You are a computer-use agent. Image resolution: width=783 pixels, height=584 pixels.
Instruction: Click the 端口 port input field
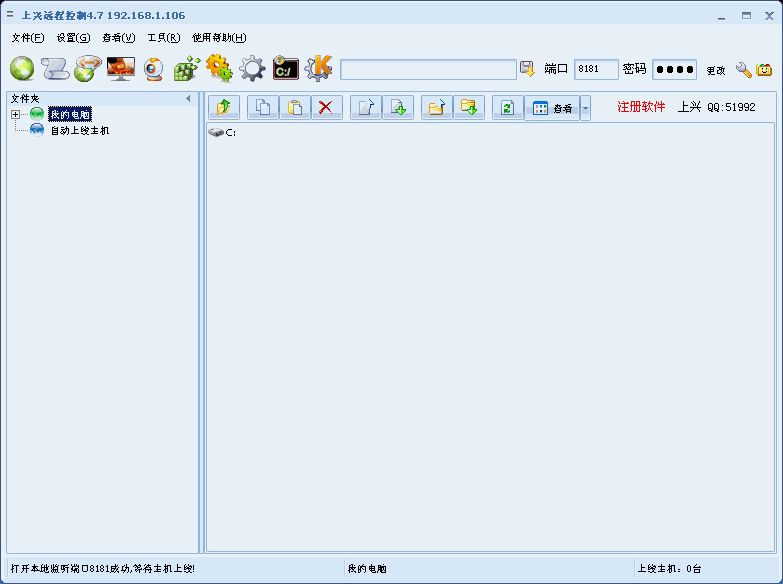click(x=596, y=69)
